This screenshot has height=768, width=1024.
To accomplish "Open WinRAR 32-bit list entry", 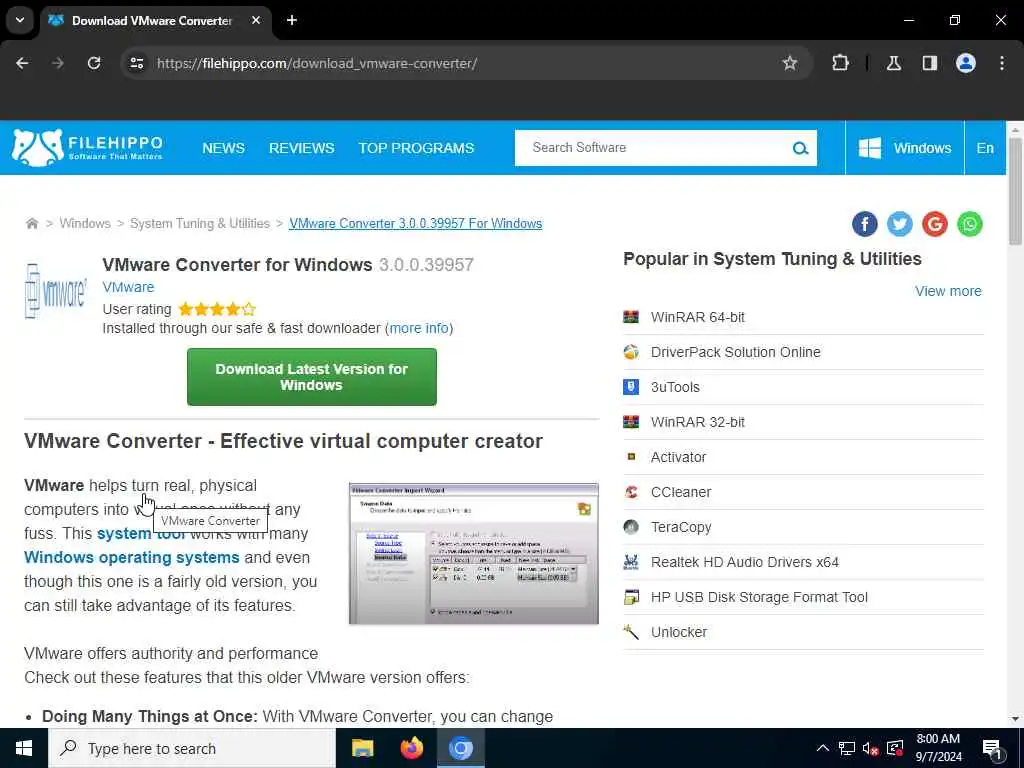I will pos(803,423).
